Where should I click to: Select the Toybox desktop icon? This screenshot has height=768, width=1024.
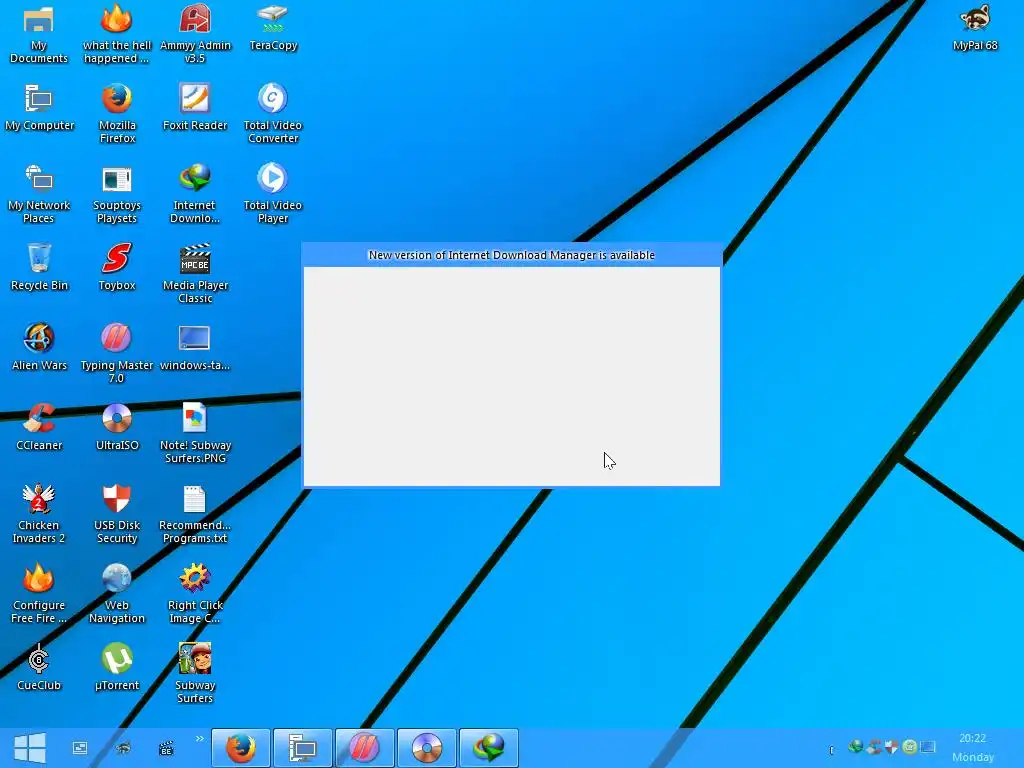117,268
